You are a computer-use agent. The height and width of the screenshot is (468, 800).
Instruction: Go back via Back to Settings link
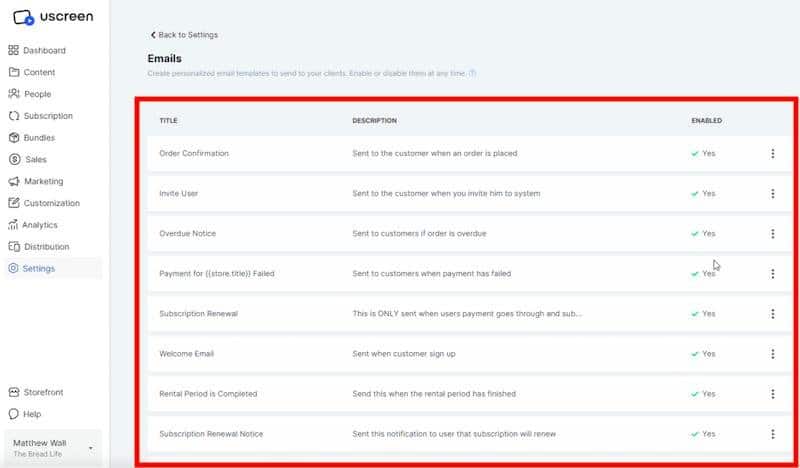[184, 35]
